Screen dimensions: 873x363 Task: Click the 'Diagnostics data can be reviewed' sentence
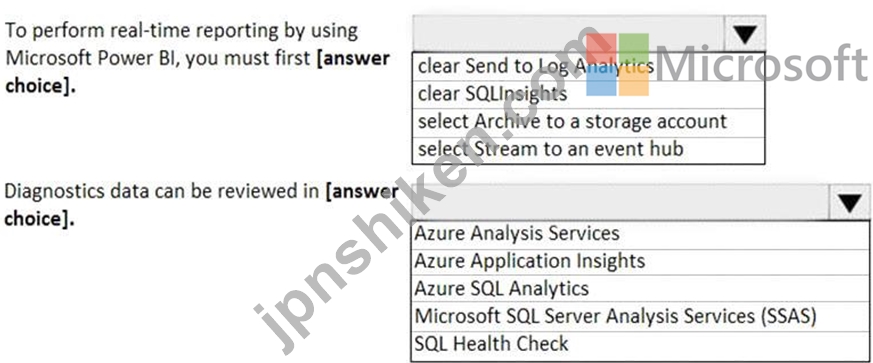[x=201, y=205]
